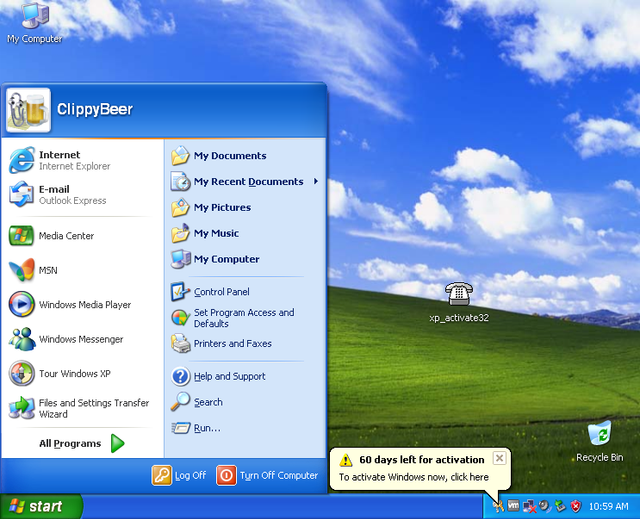Open My Music folder

(x=245, y=233)
